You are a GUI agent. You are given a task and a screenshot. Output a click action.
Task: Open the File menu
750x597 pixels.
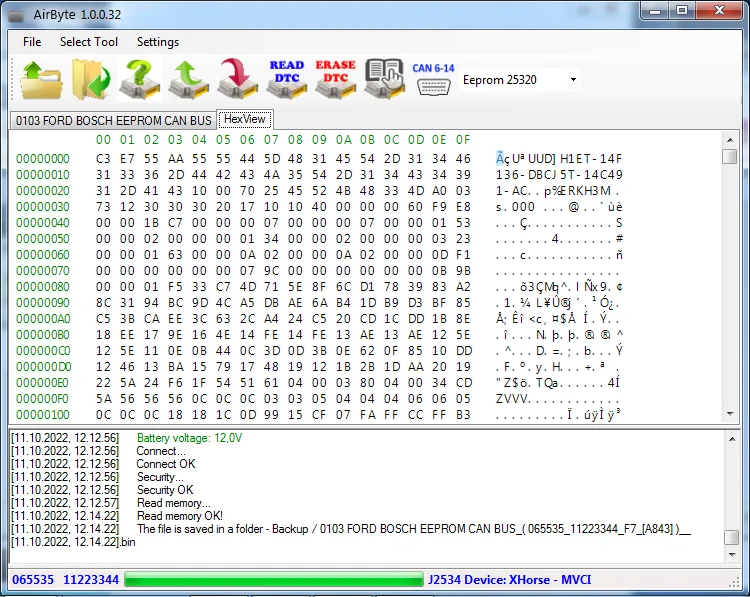point(32,42)
